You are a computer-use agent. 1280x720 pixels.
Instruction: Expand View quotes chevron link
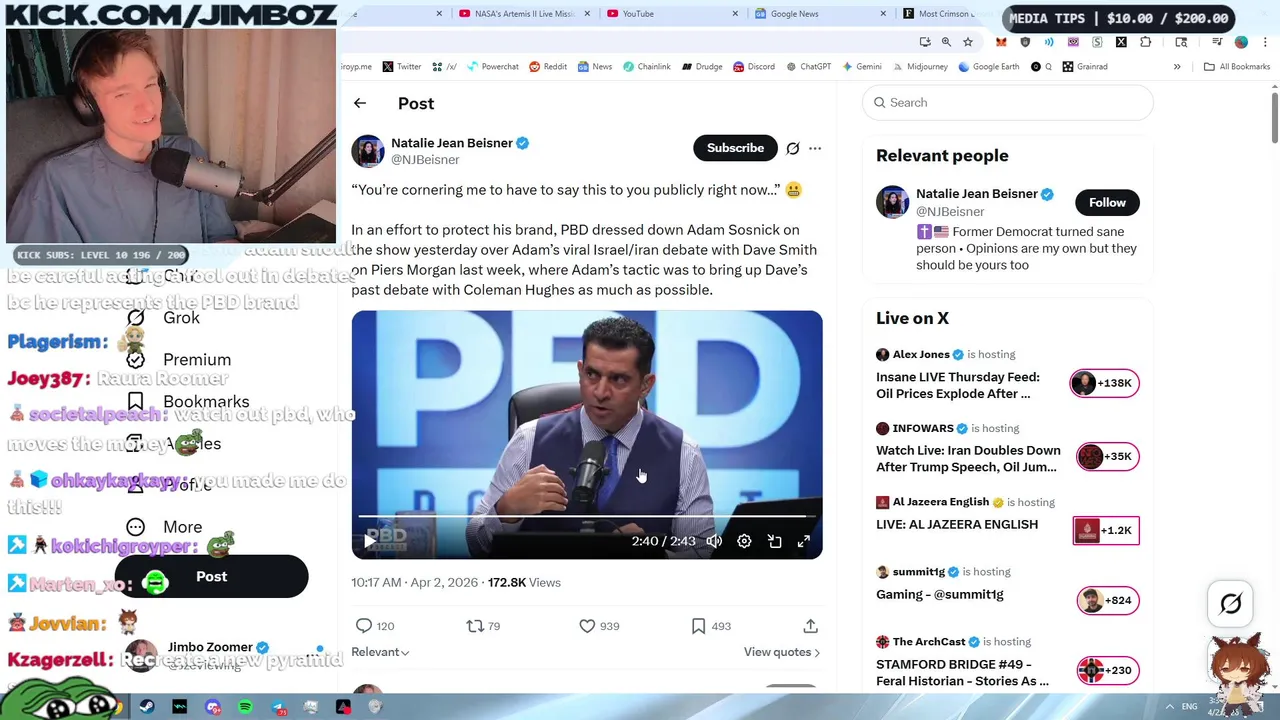tap(782, 652)
